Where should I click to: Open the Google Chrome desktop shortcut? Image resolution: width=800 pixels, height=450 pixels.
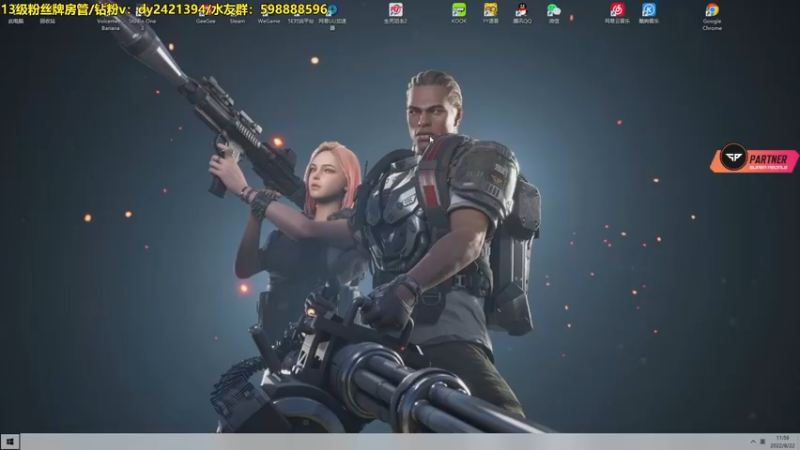[x=712, y=17]
